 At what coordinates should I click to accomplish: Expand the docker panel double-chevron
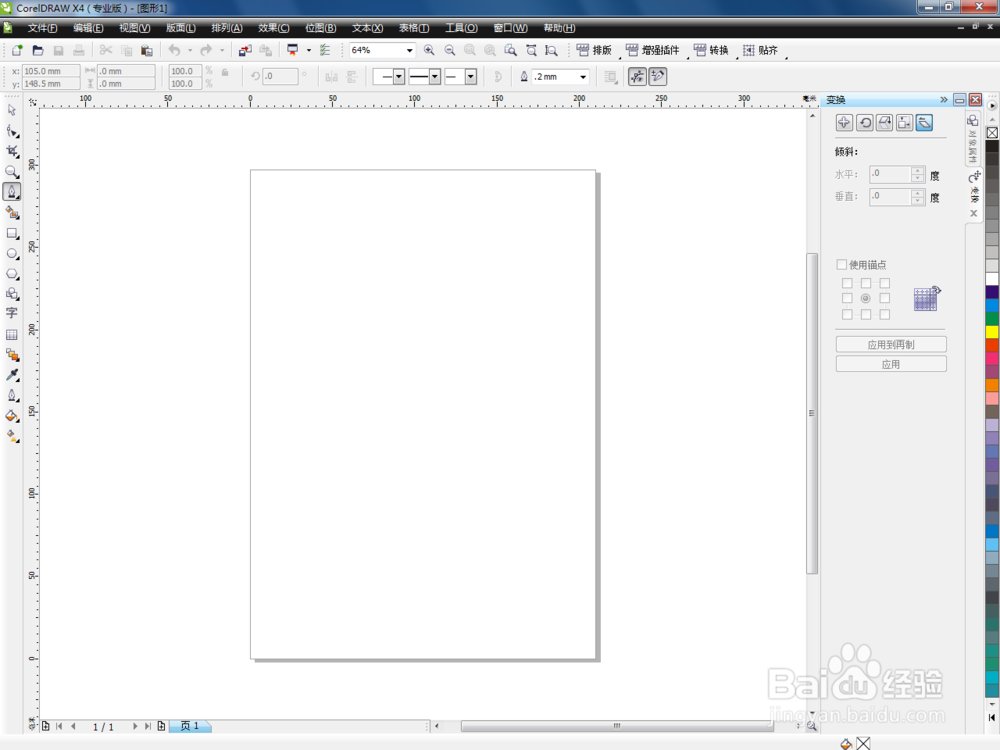944,99
